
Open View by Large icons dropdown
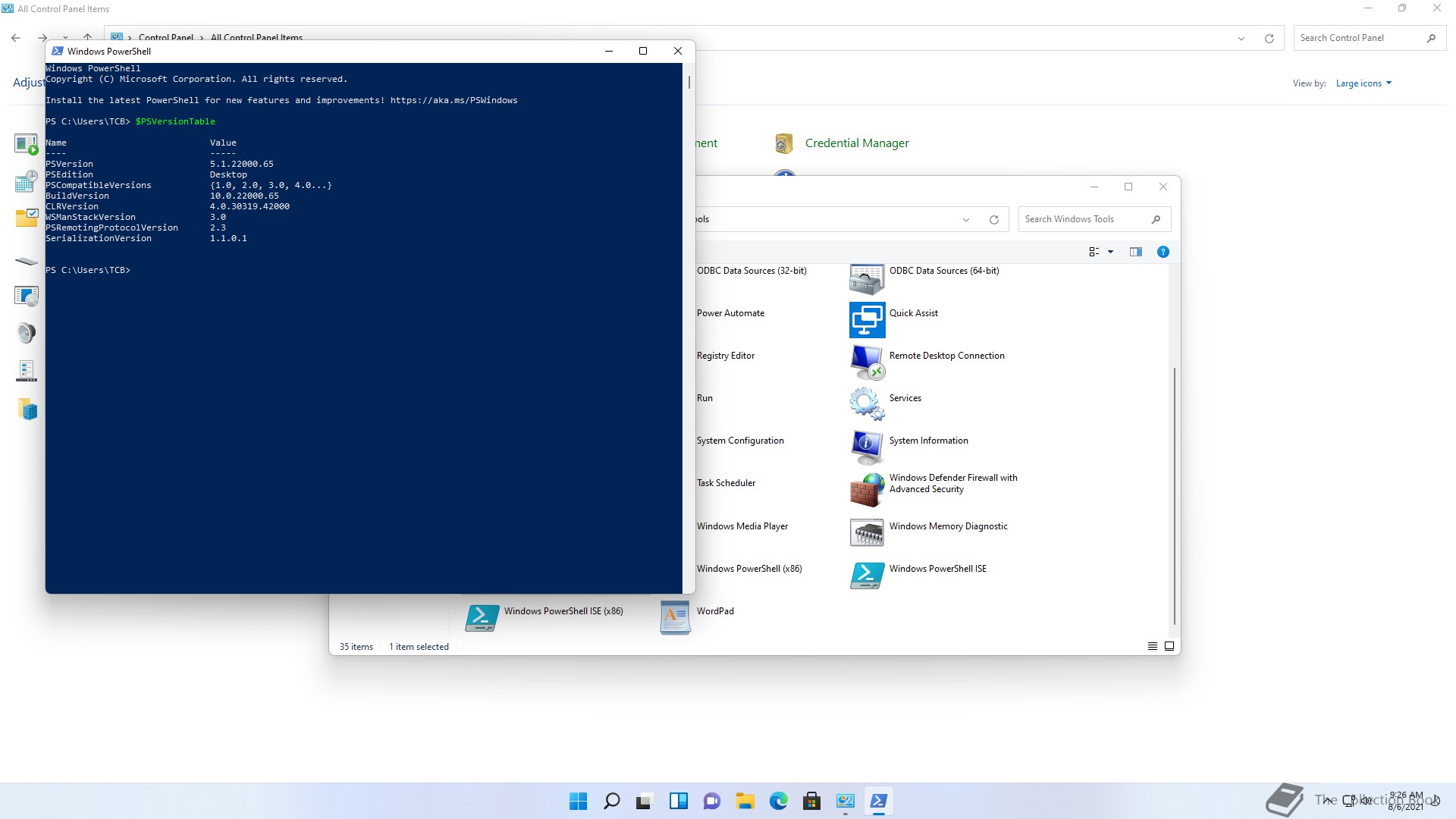pos(1363,83)
